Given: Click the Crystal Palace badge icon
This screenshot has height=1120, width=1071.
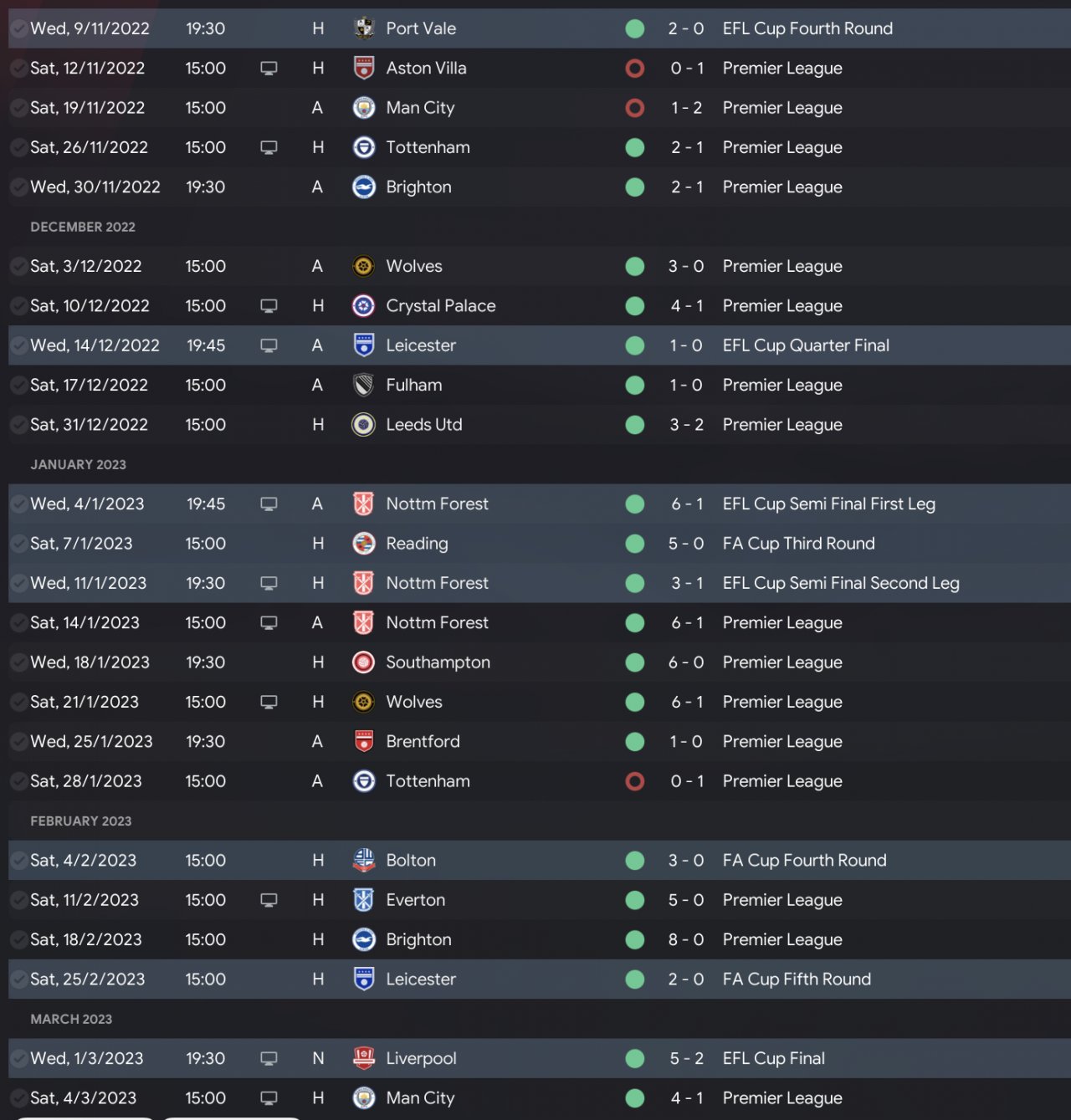Looking at the screenshot, I should 364,306.
